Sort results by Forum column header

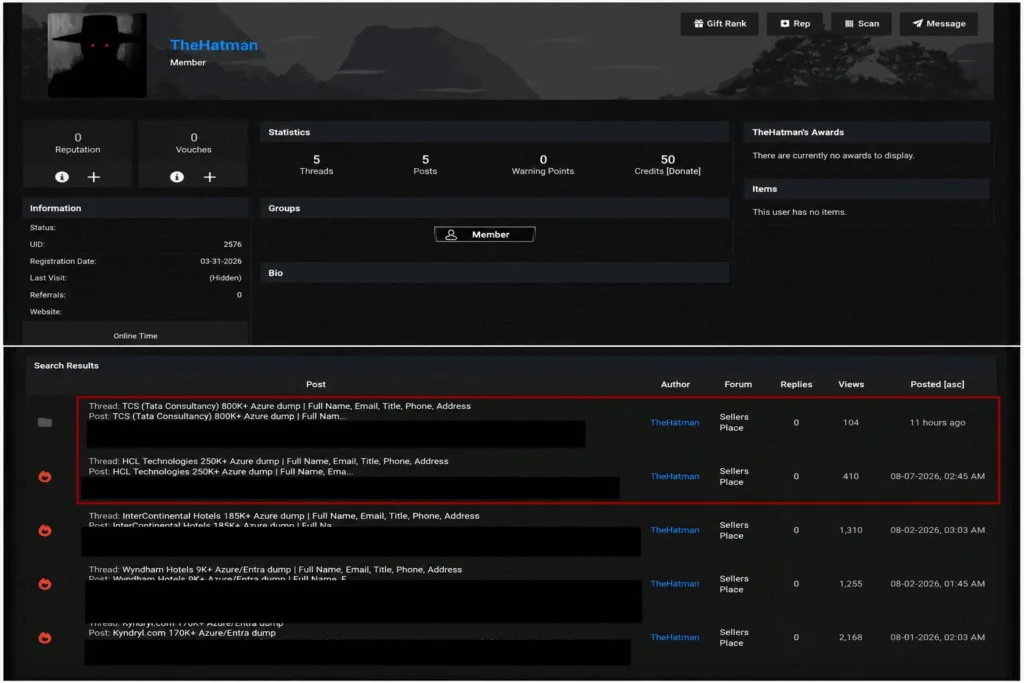[x=738, y=385]
